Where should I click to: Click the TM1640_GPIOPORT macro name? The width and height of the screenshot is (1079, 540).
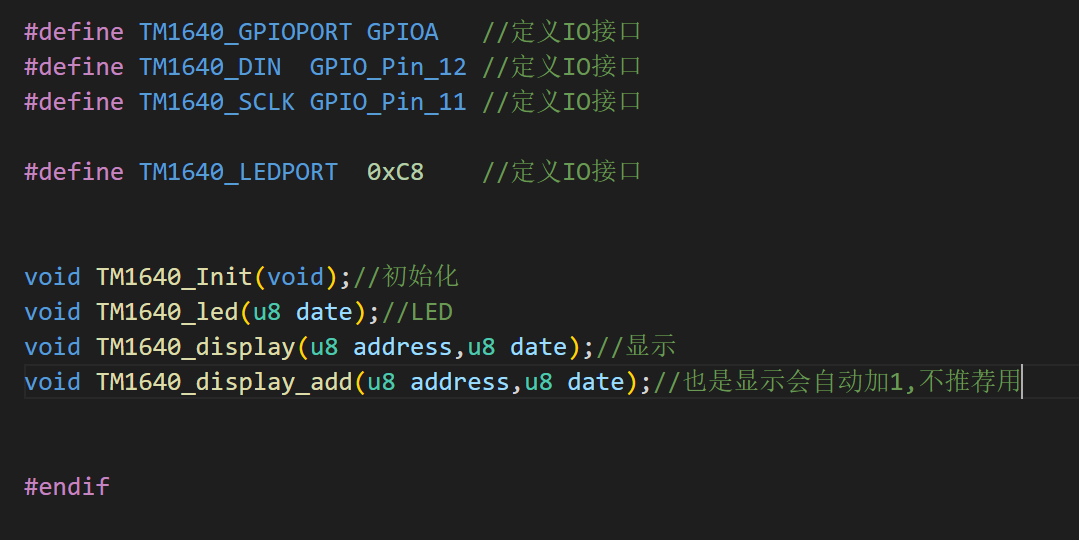(245, 32)
